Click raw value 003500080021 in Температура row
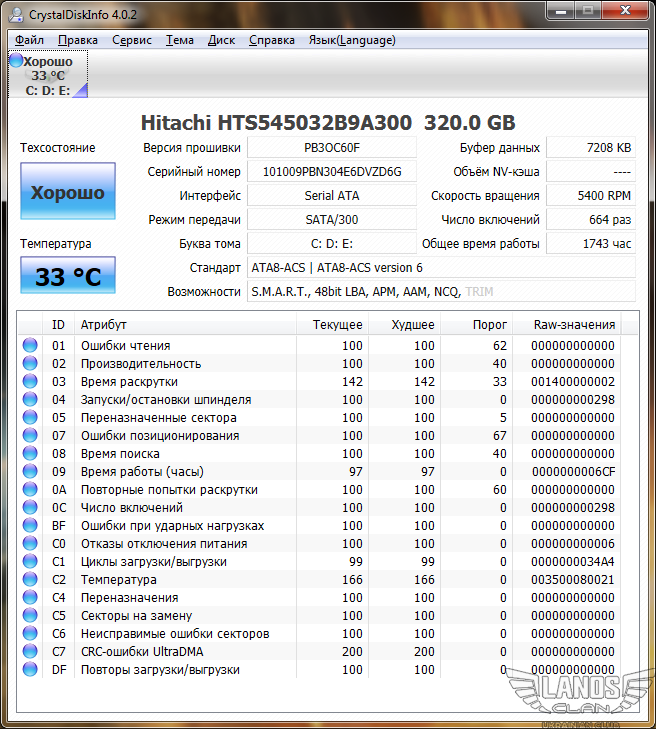Viewport: 656px width, 729px height. pyautogui.click(x=573, y=580)
